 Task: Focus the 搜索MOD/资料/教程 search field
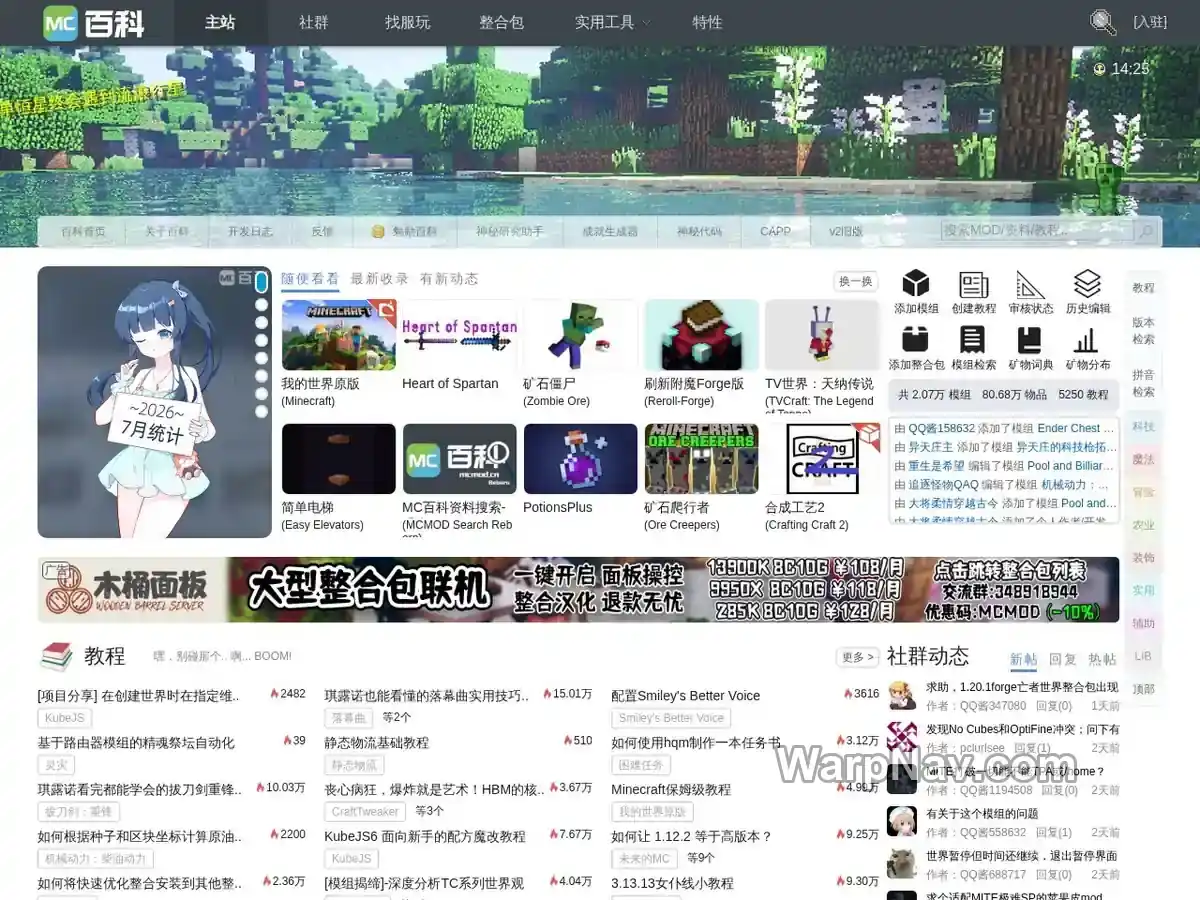(x=1037, y=231)
